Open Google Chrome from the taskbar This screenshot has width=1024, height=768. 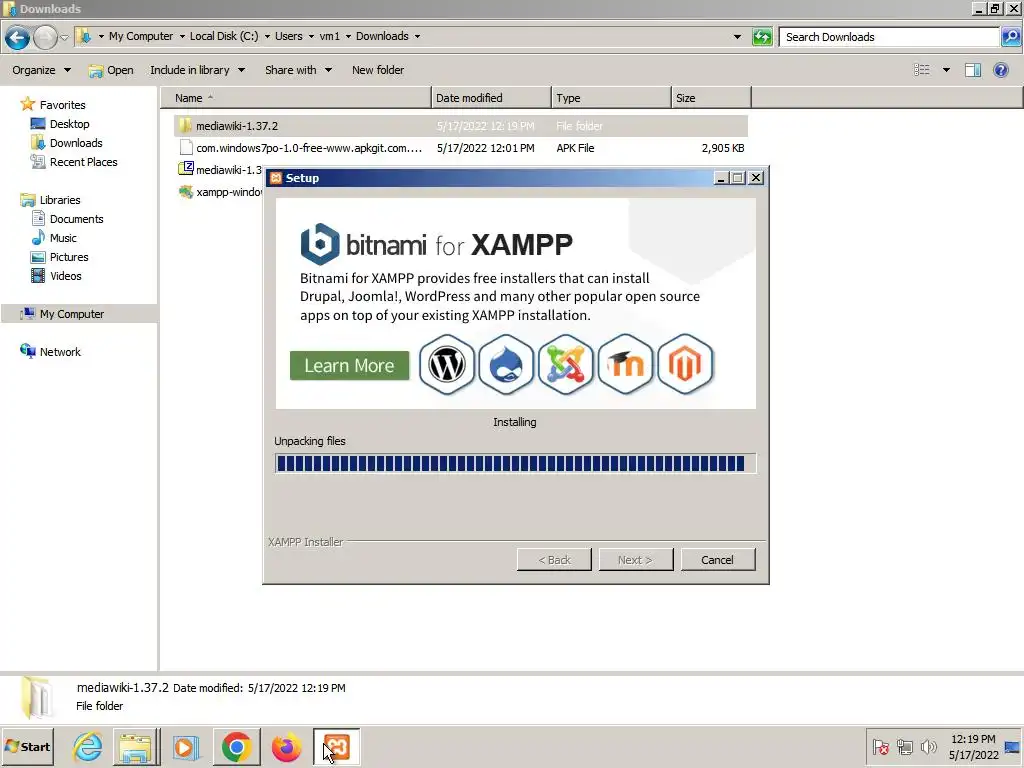click(236, 746)
